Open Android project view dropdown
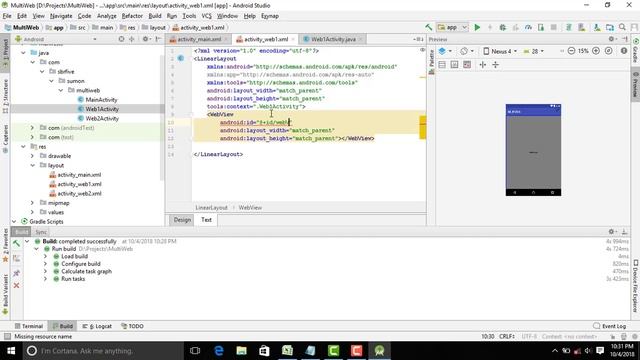This screenshot has width=640, height=360. pyautogui.click(x=56, y=39)
